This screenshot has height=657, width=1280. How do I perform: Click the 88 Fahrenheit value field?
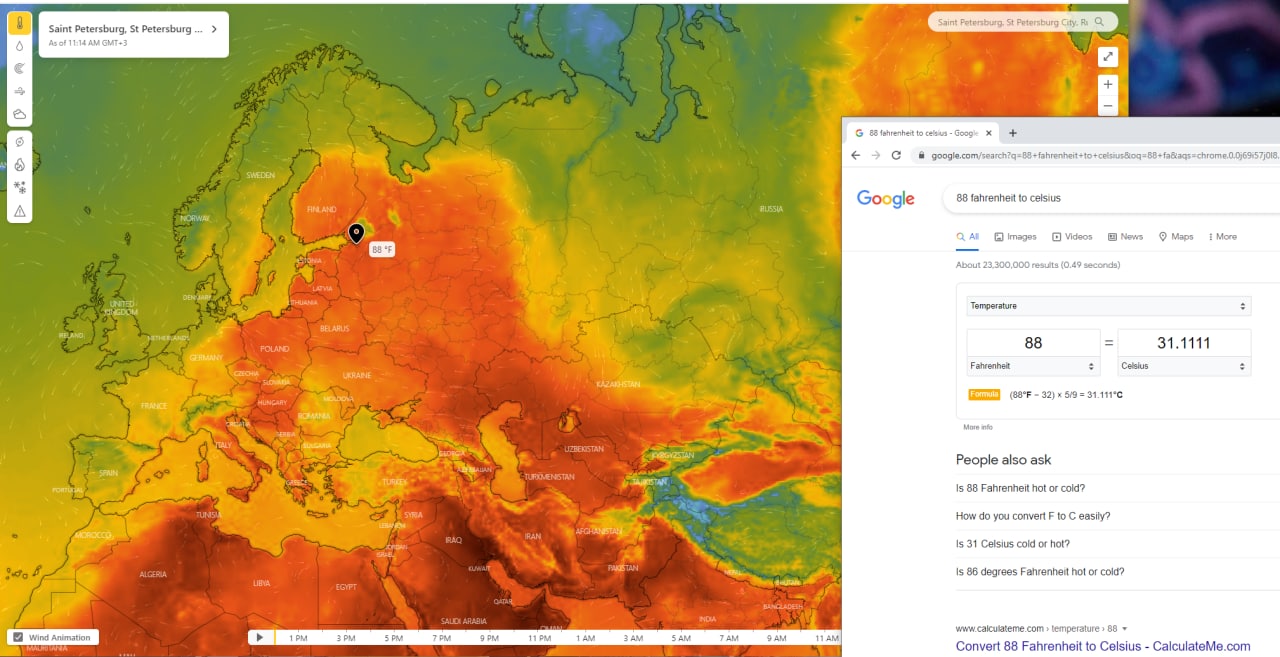[1033, 343]
